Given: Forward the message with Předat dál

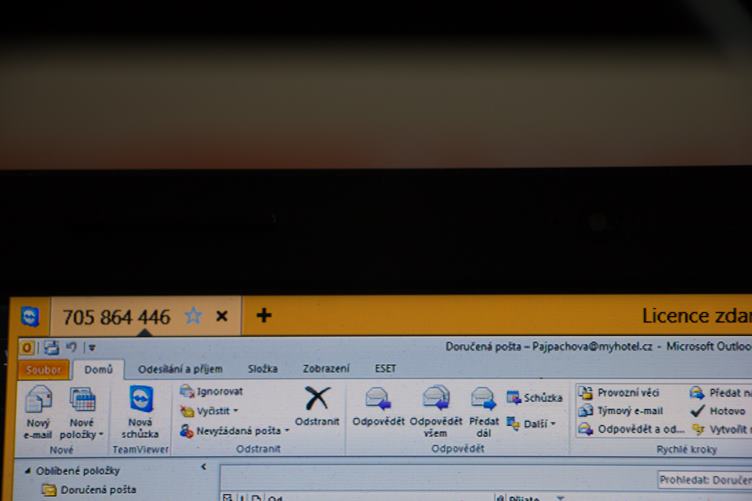Looking at the screenshot, I should pos(483,412).
